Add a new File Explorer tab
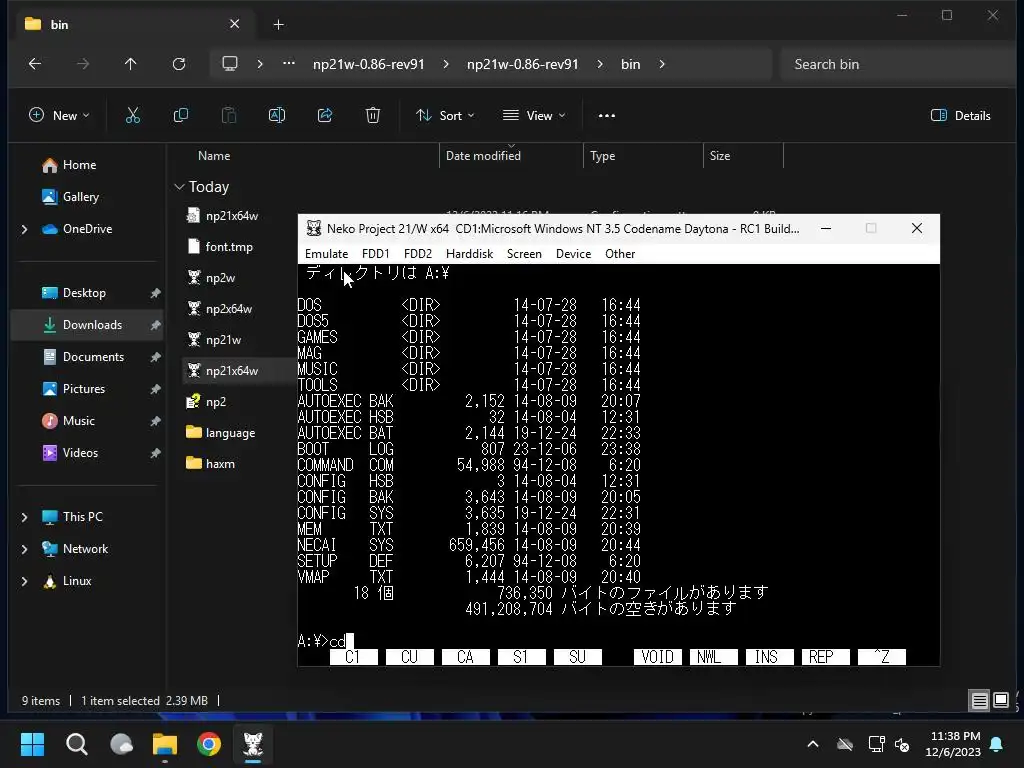1024x768 pixels. click(x=278, y=25)
